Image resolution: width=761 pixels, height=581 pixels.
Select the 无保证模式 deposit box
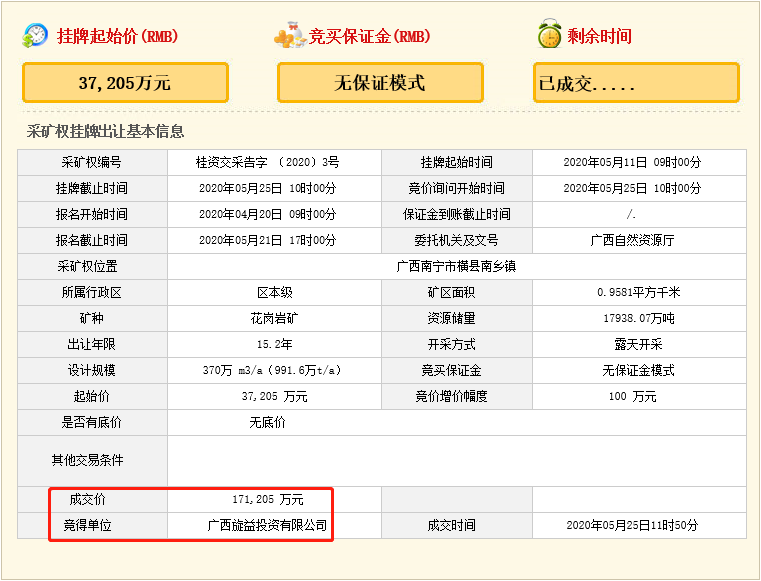tap(380, 83)
